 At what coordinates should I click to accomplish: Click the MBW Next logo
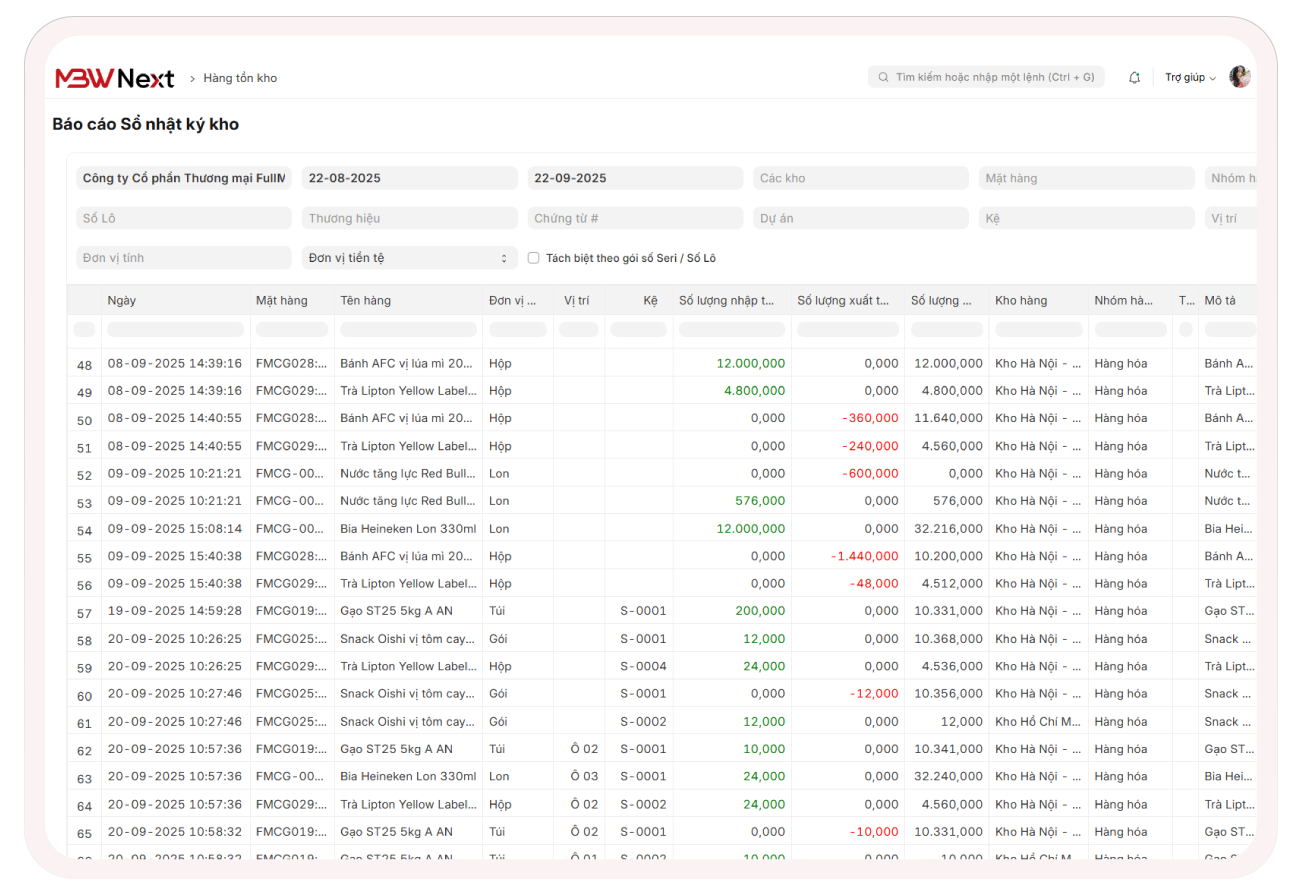115,78
